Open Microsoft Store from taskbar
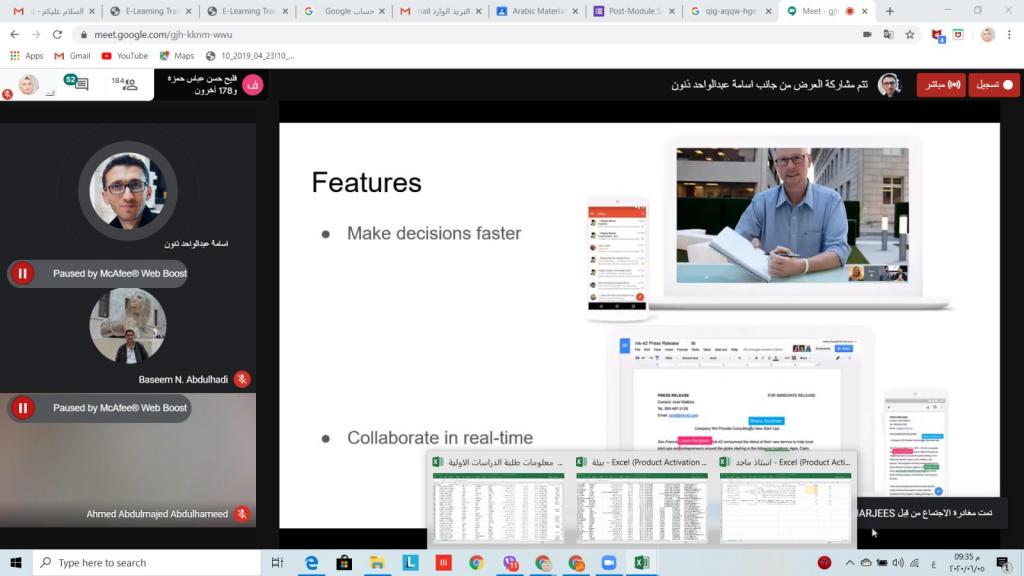This screenshot has height=576, width=1024. click(344, 563)
